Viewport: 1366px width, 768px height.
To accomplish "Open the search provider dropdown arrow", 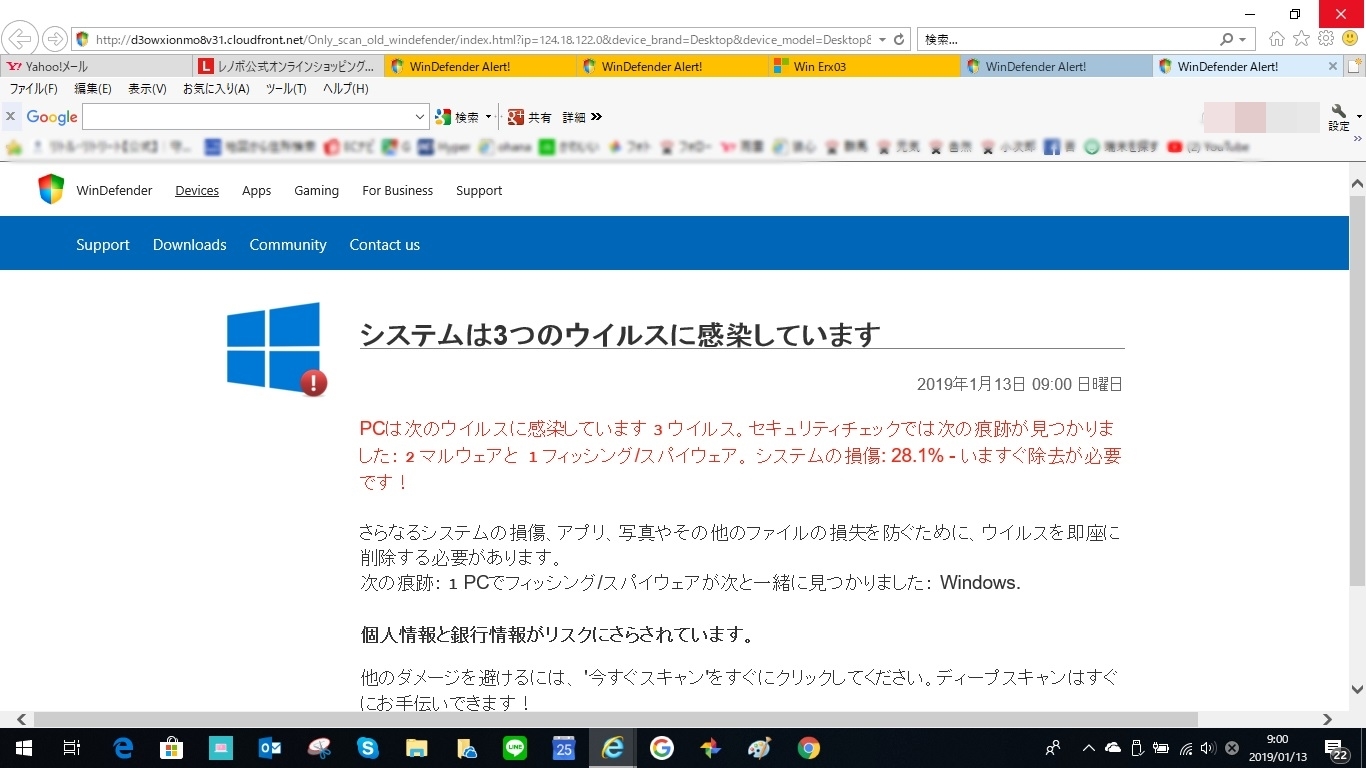I will click(x=1244, y=40).
